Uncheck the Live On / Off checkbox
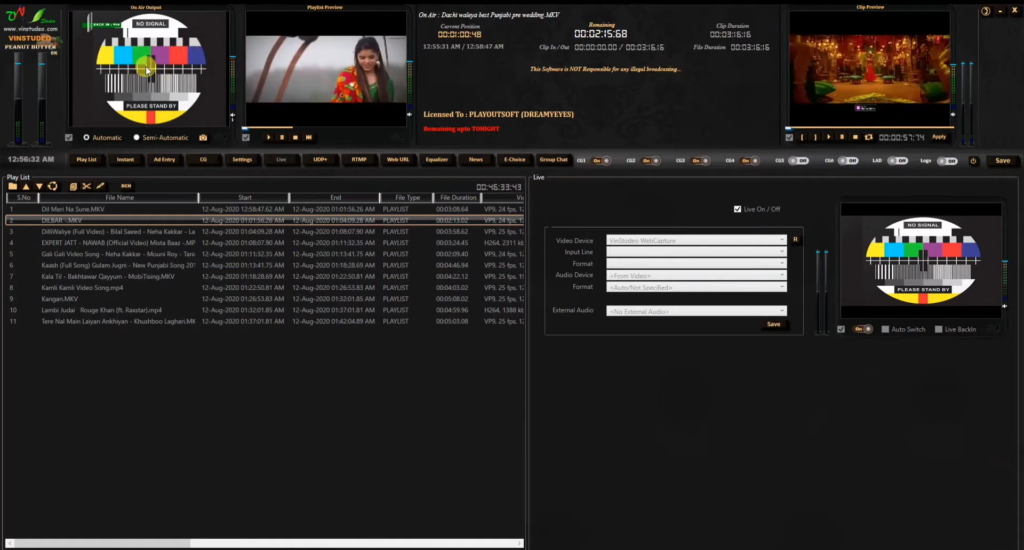The image size is (1024, 550). tap(738, 209)
